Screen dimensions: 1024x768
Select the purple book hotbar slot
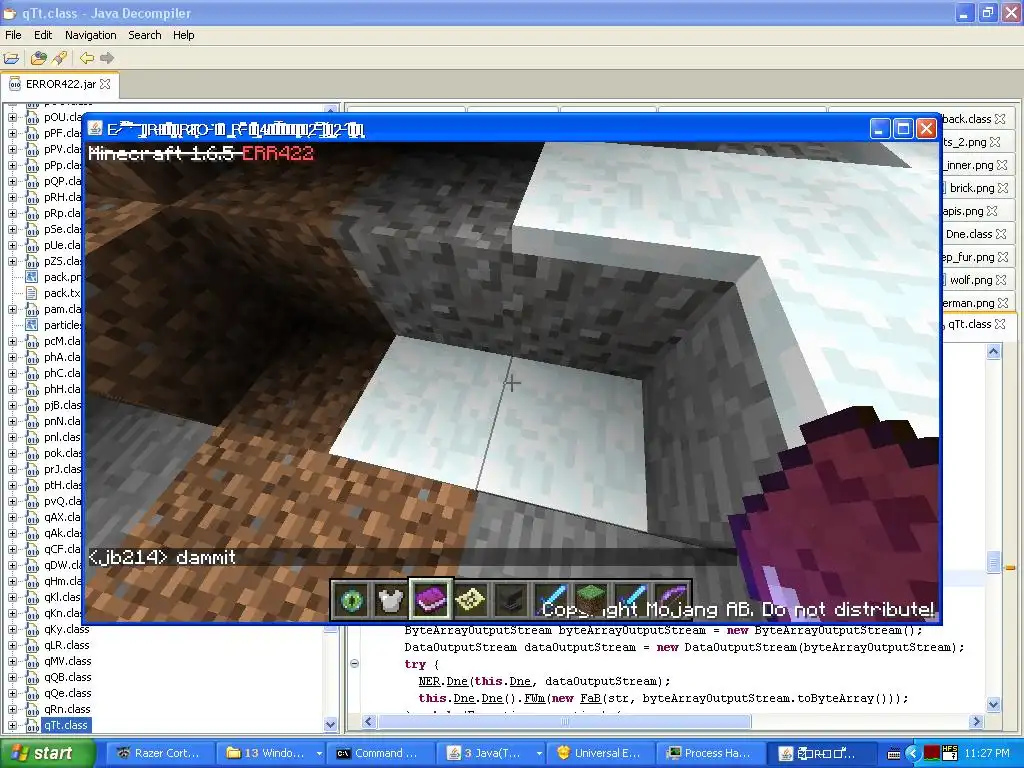[x=430, y=599]
